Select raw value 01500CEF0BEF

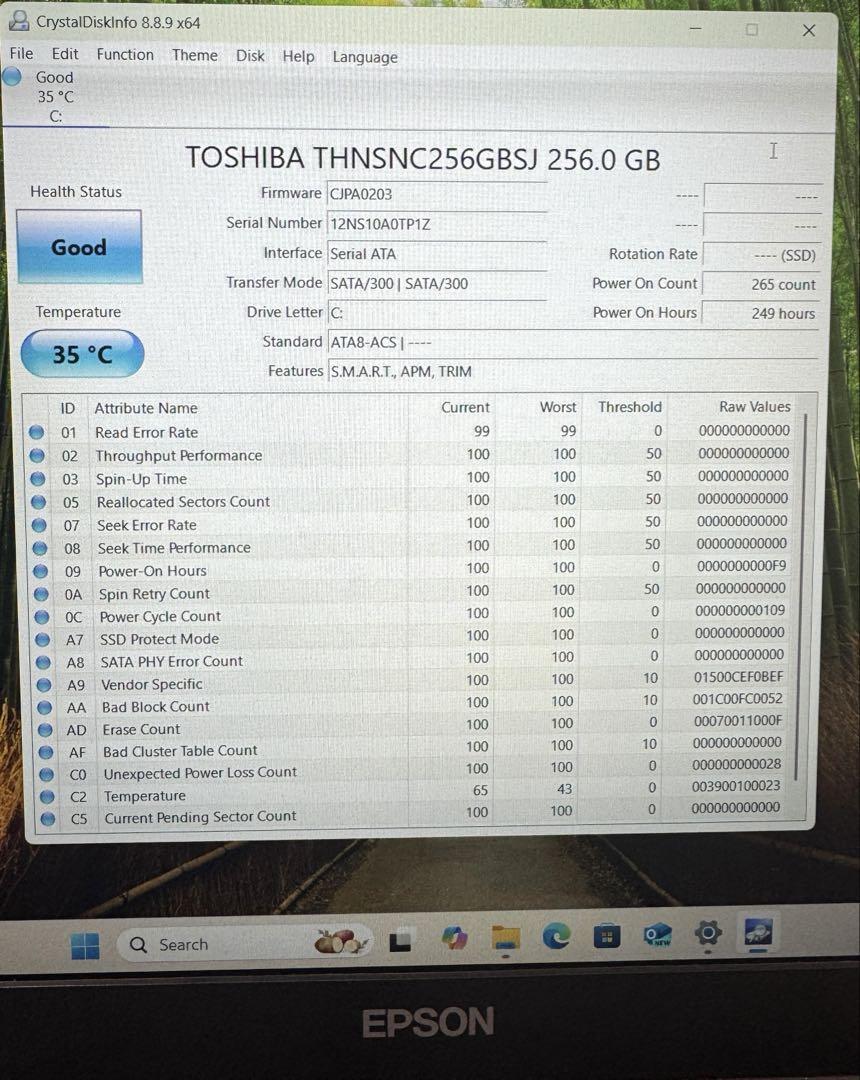tap(738, 677)
